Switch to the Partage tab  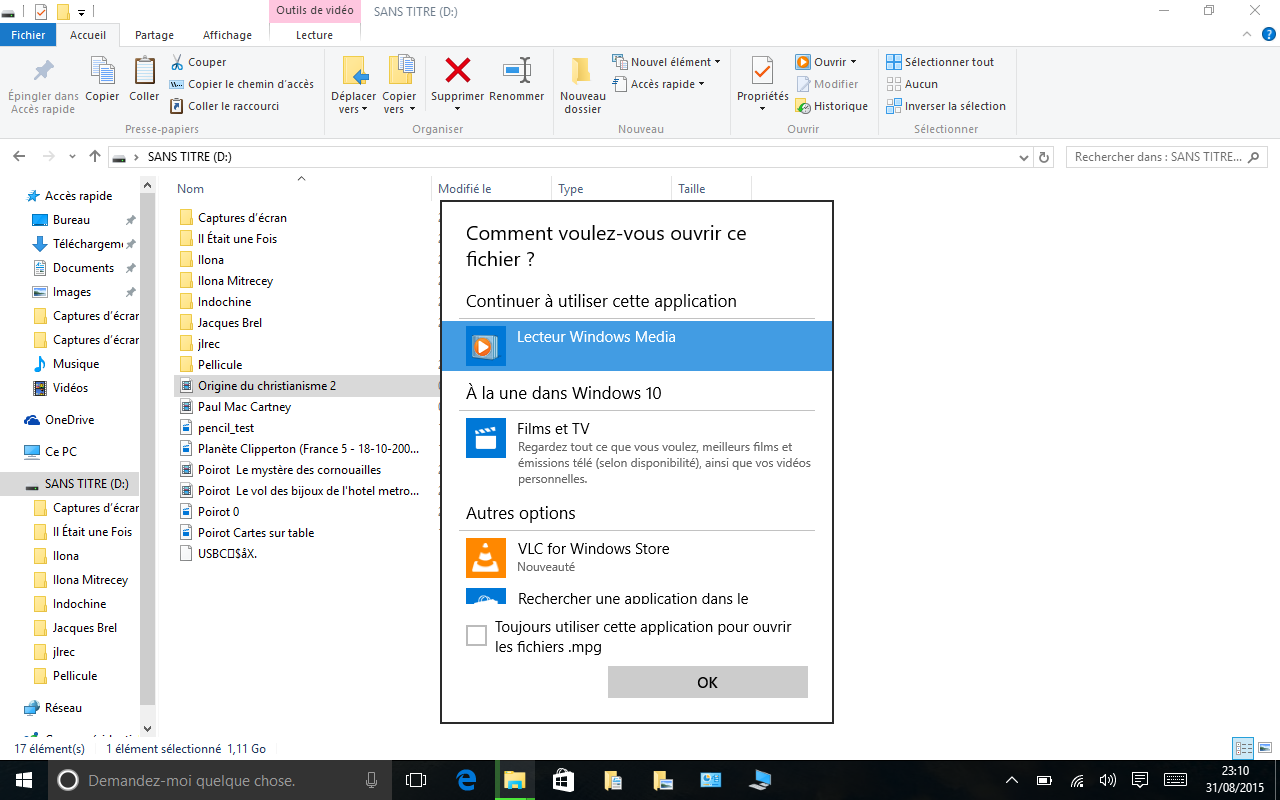point(154,35)
